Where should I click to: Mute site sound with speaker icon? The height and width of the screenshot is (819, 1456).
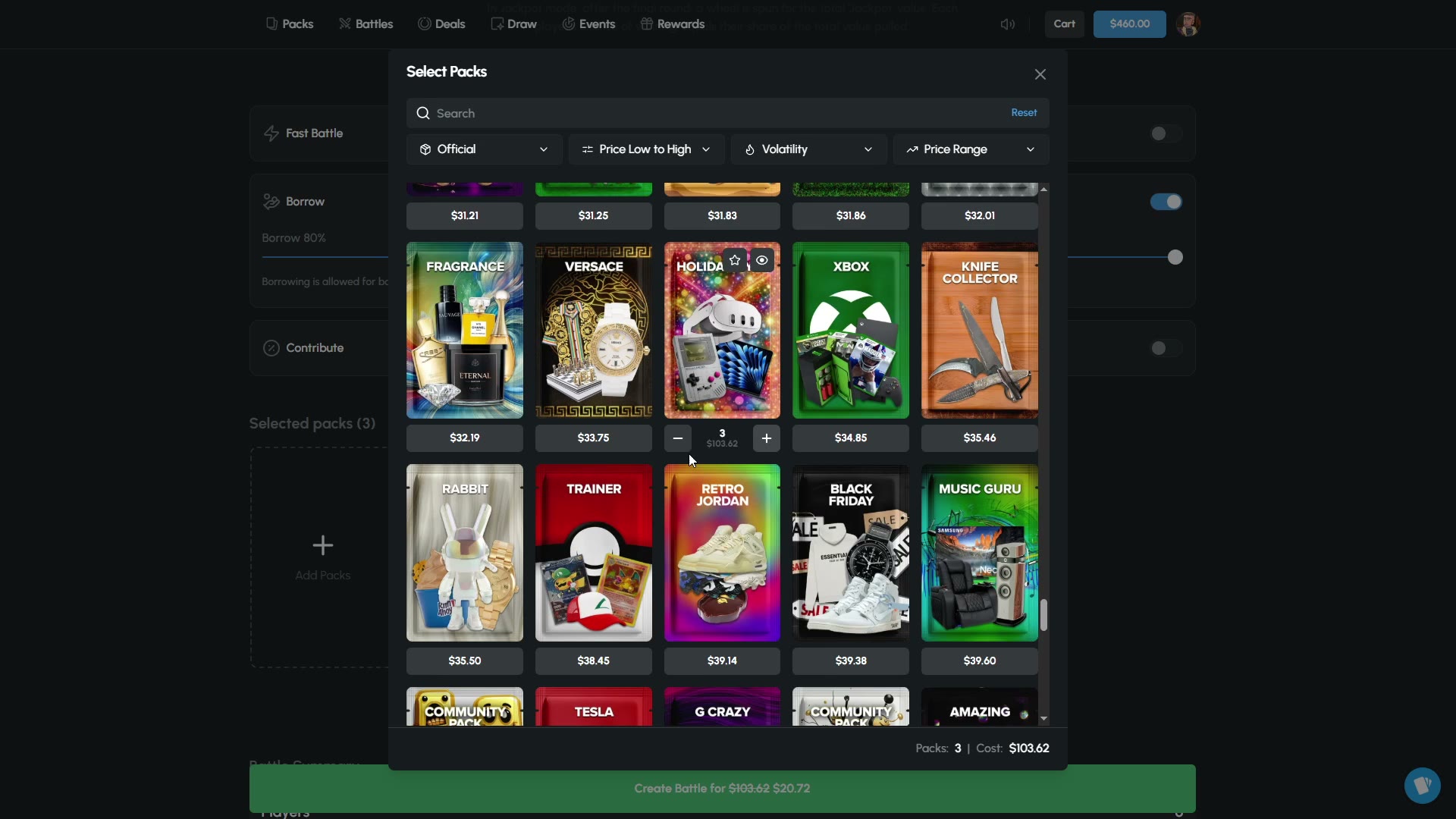pyautogui.click(x=1008, y=24)
